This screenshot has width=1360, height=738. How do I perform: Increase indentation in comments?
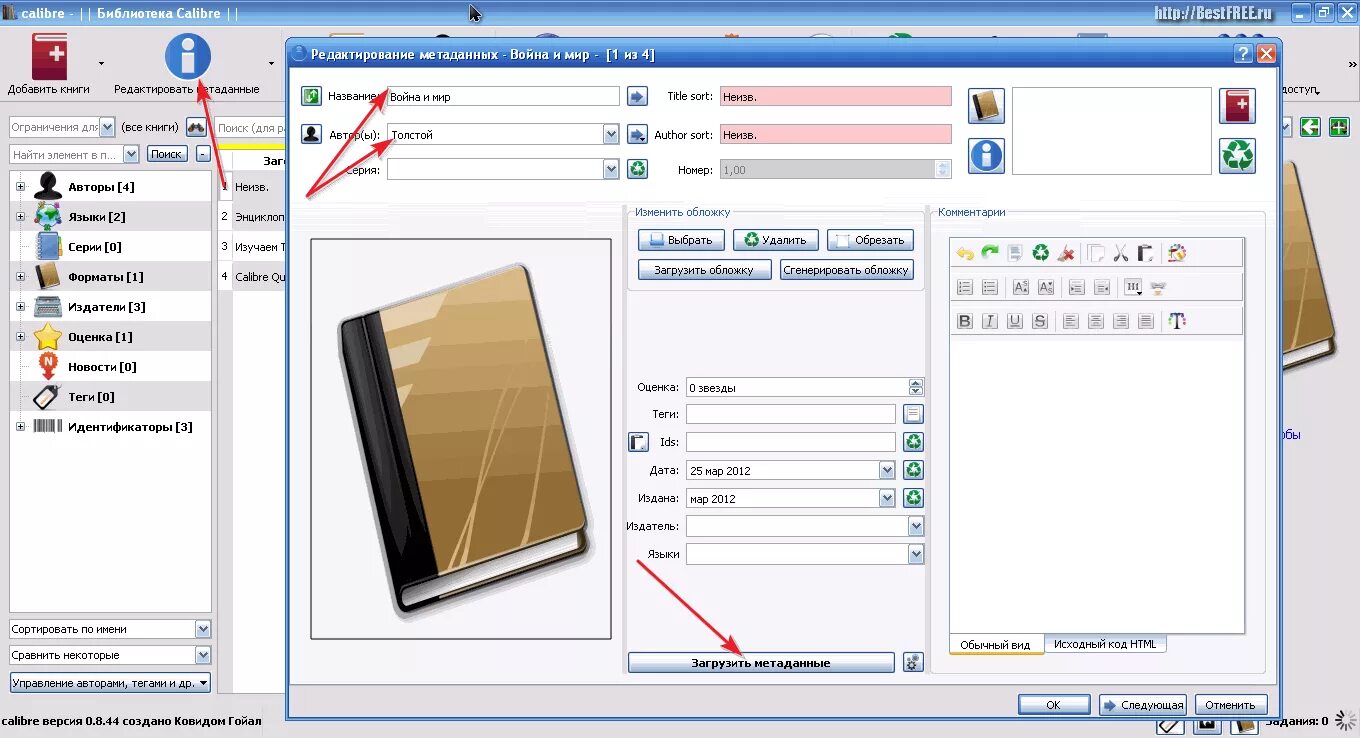pos(1076,287)
